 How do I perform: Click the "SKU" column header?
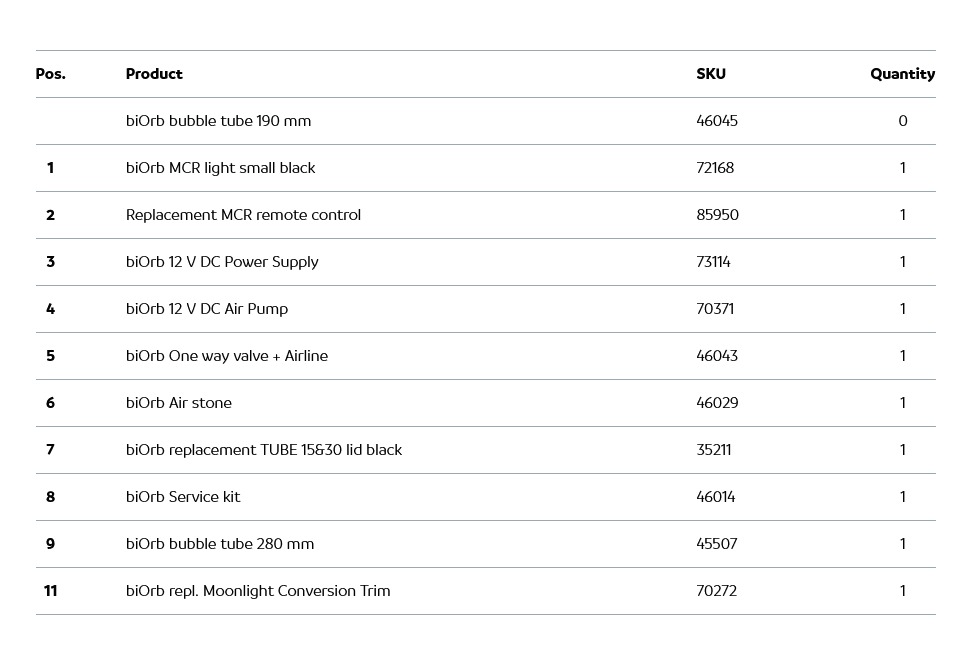[711, 74]
